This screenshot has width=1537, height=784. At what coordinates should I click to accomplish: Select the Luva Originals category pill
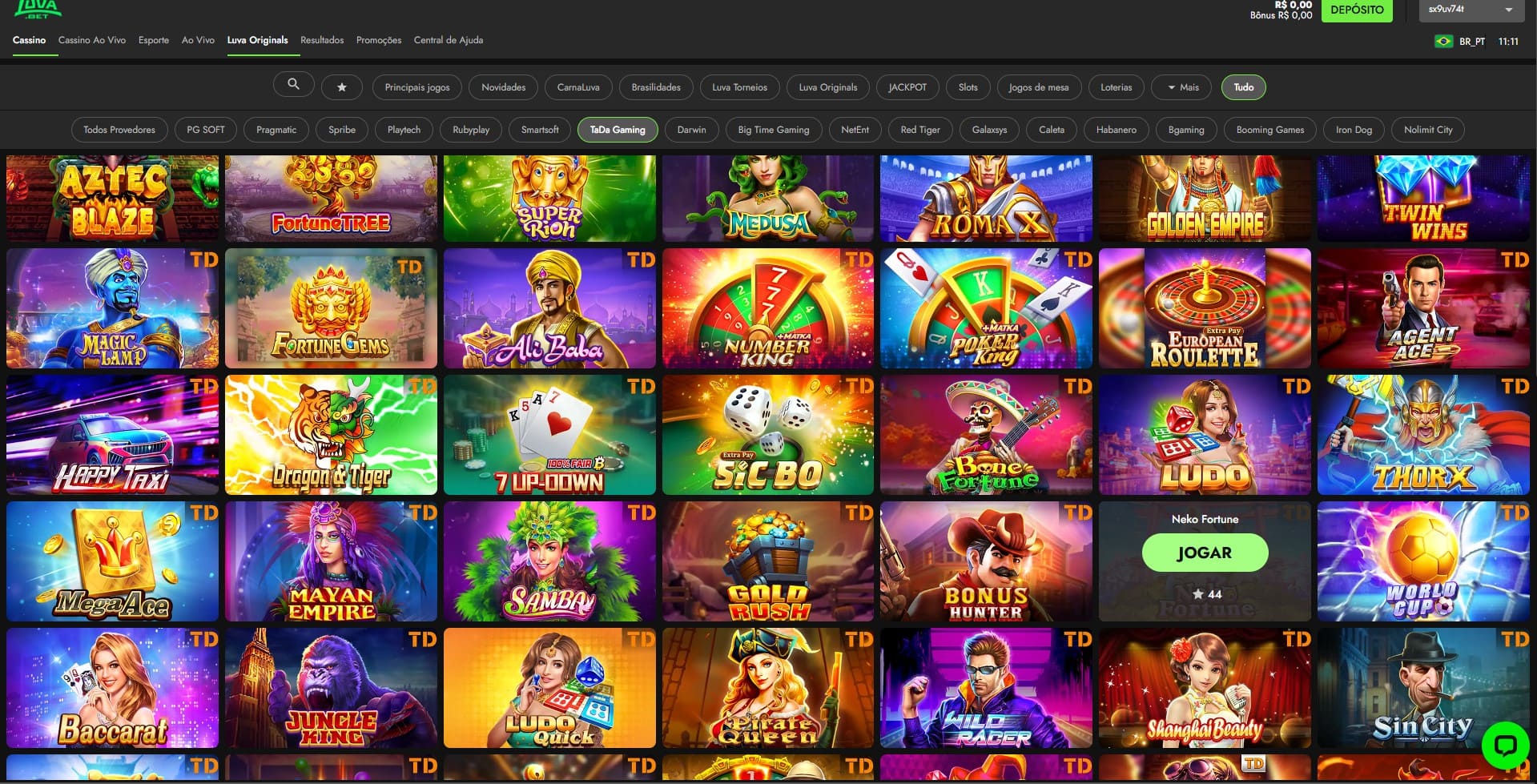(x=828, y=87)
